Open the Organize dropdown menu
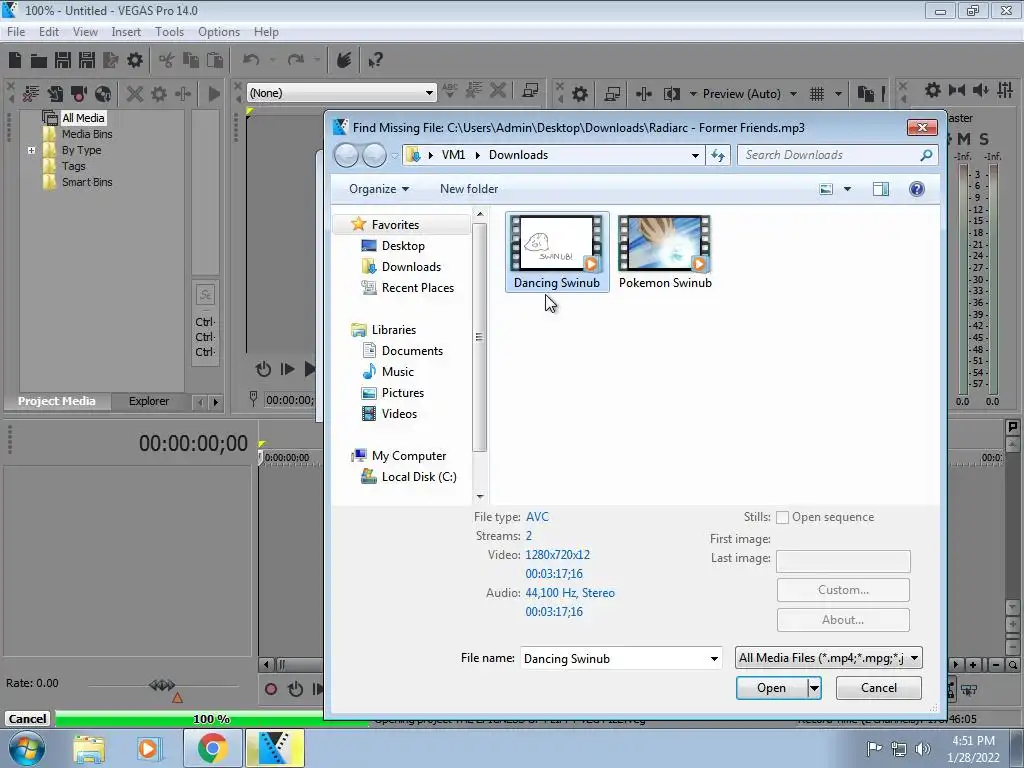The width and height of the screenshot is (1024, 768). pos(379,189)
